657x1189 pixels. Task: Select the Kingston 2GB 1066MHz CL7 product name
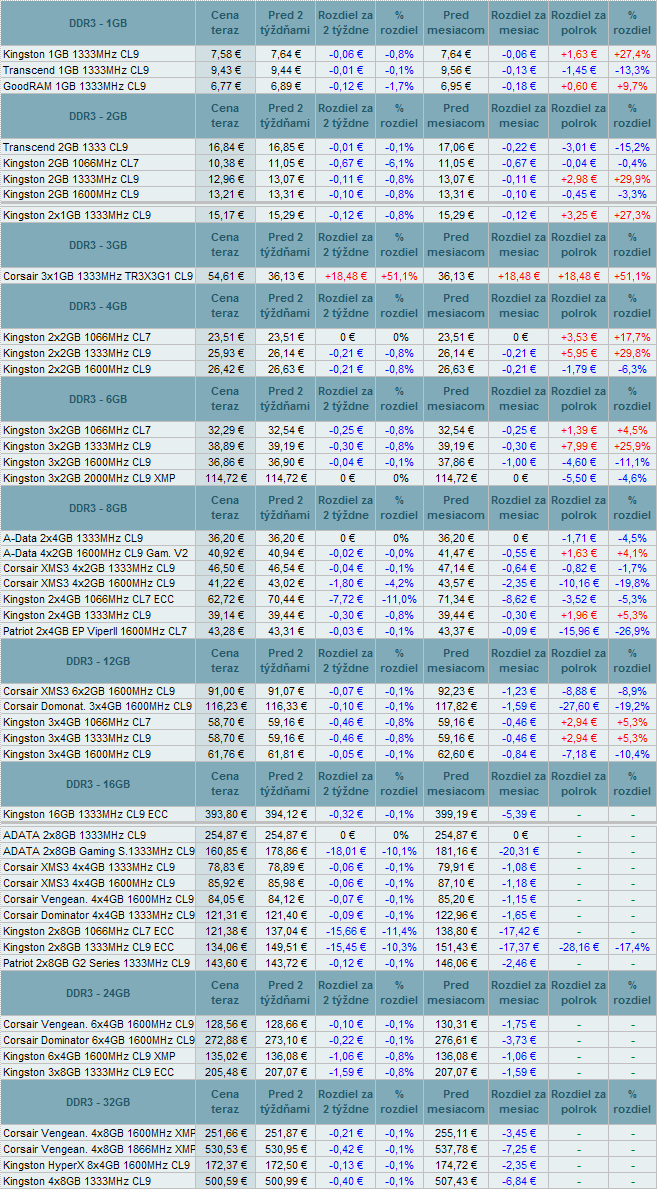tap(71, 162)
